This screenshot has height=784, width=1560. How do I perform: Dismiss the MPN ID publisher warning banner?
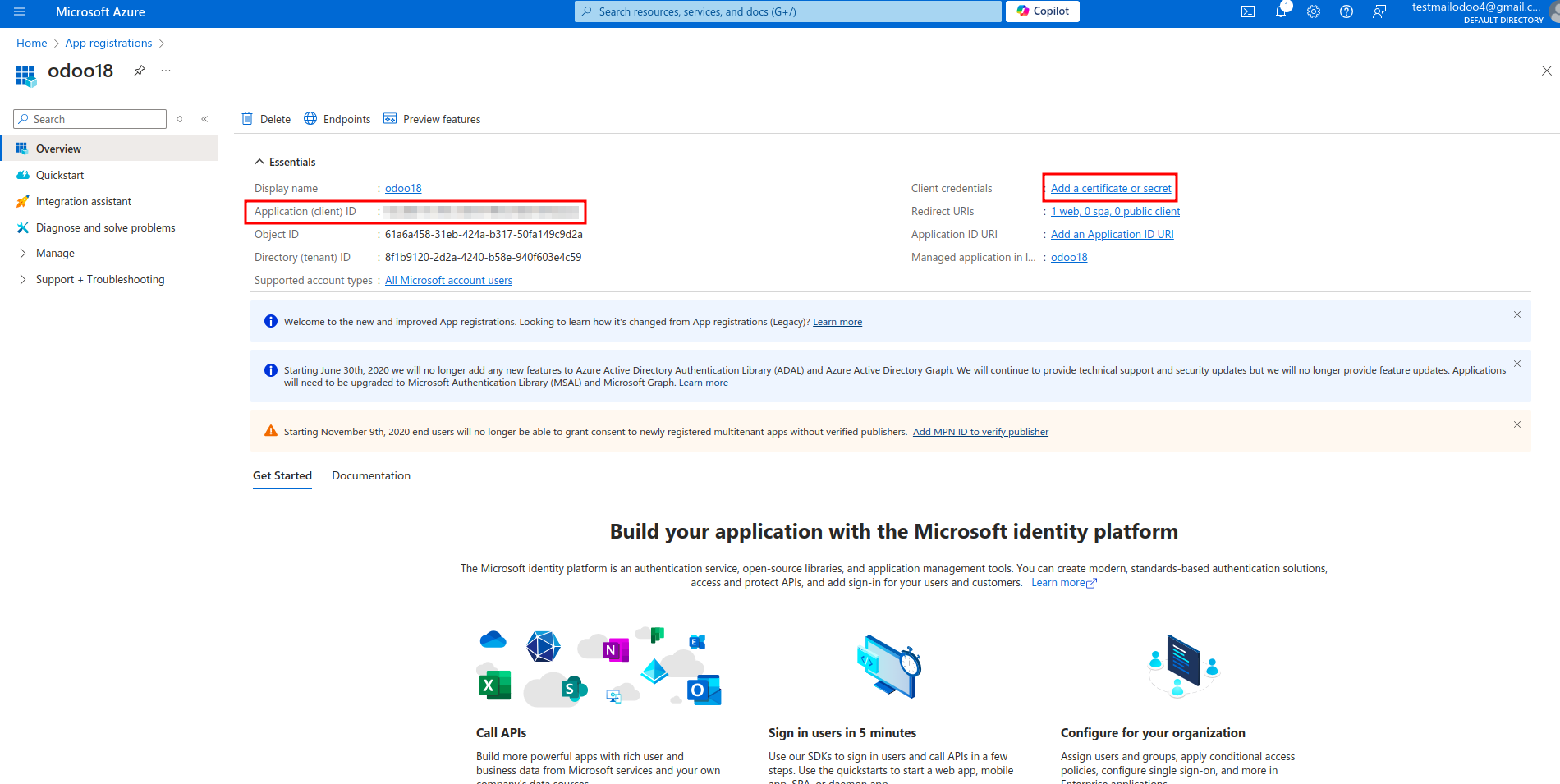tap(1516, 424)
